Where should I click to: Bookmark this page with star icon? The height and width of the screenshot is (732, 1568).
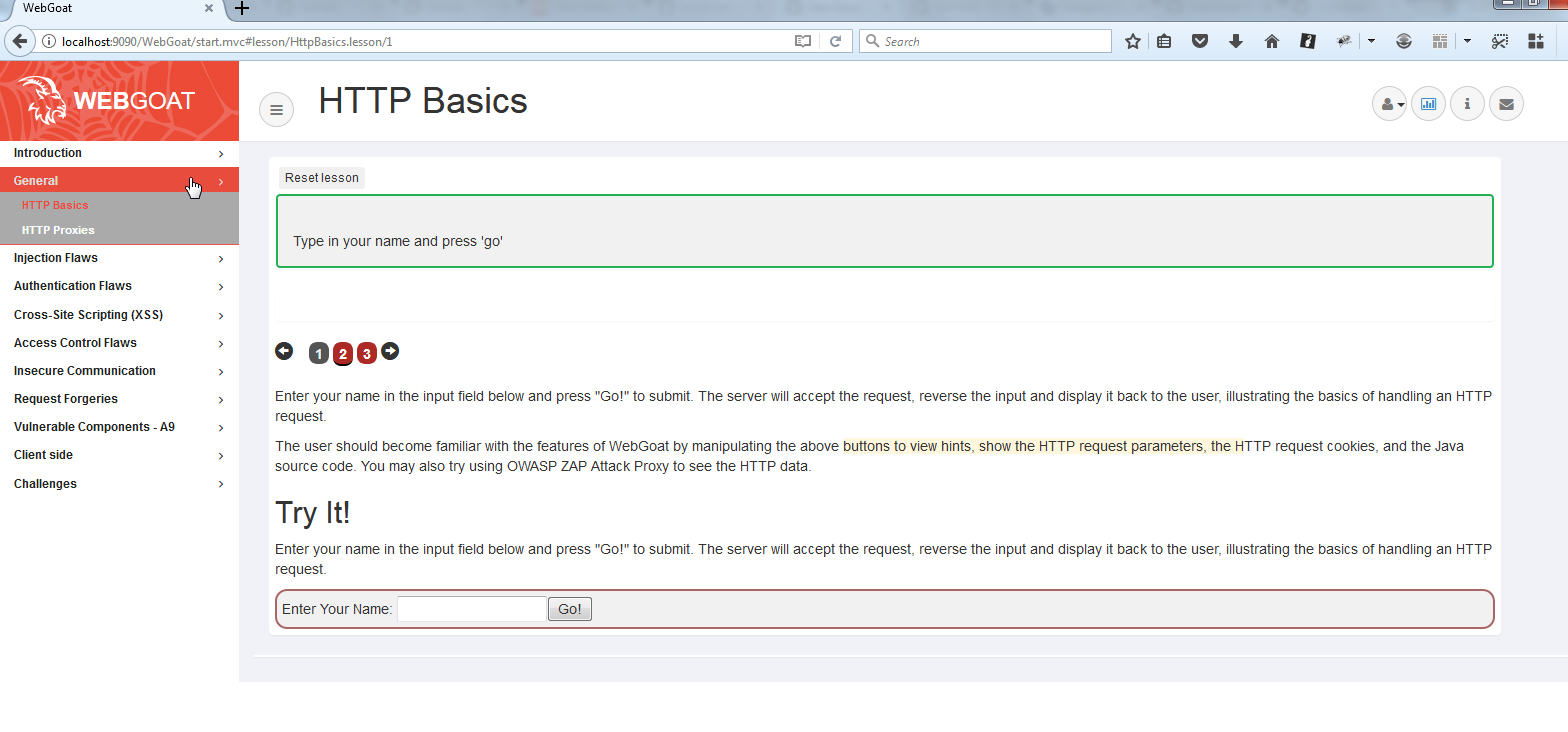(x=1133, y=41)
